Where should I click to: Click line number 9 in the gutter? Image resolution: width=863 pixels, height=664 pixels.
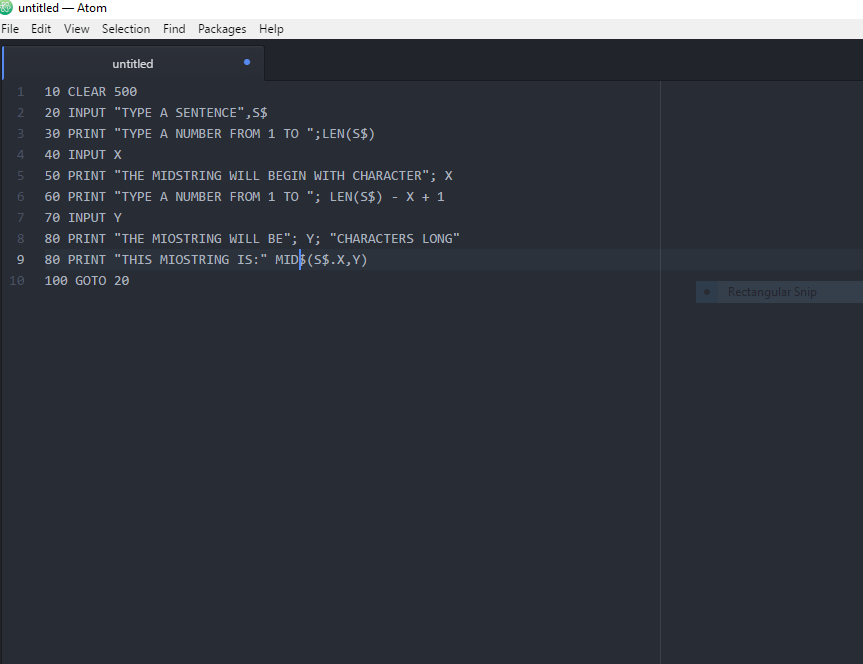tap(20, 260)
